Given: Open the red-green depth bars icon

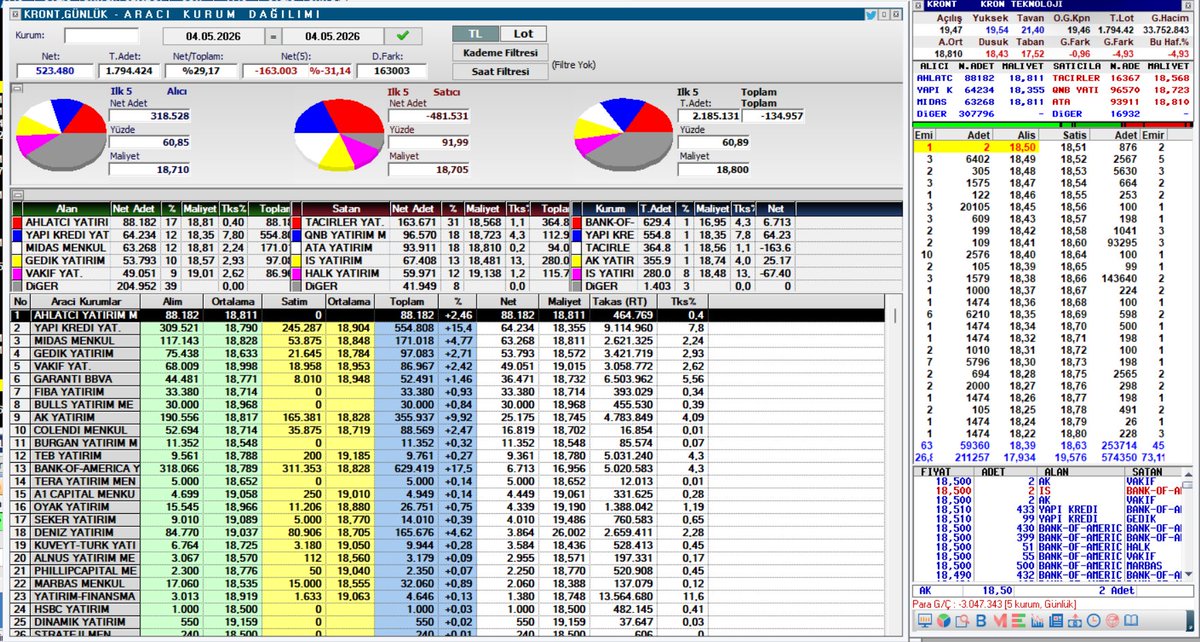Looking at the screenshot, I should 1018,621.
